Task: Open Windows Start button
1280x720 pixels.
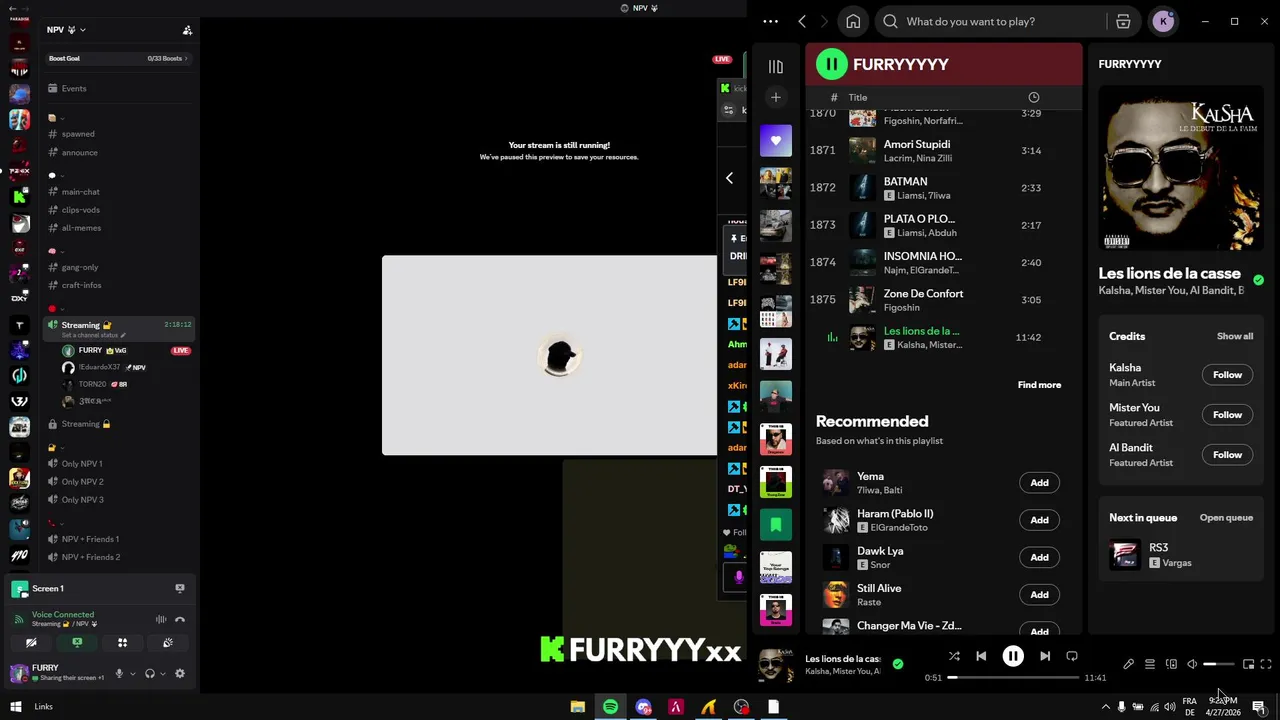Action: click(x=15, y=707)
